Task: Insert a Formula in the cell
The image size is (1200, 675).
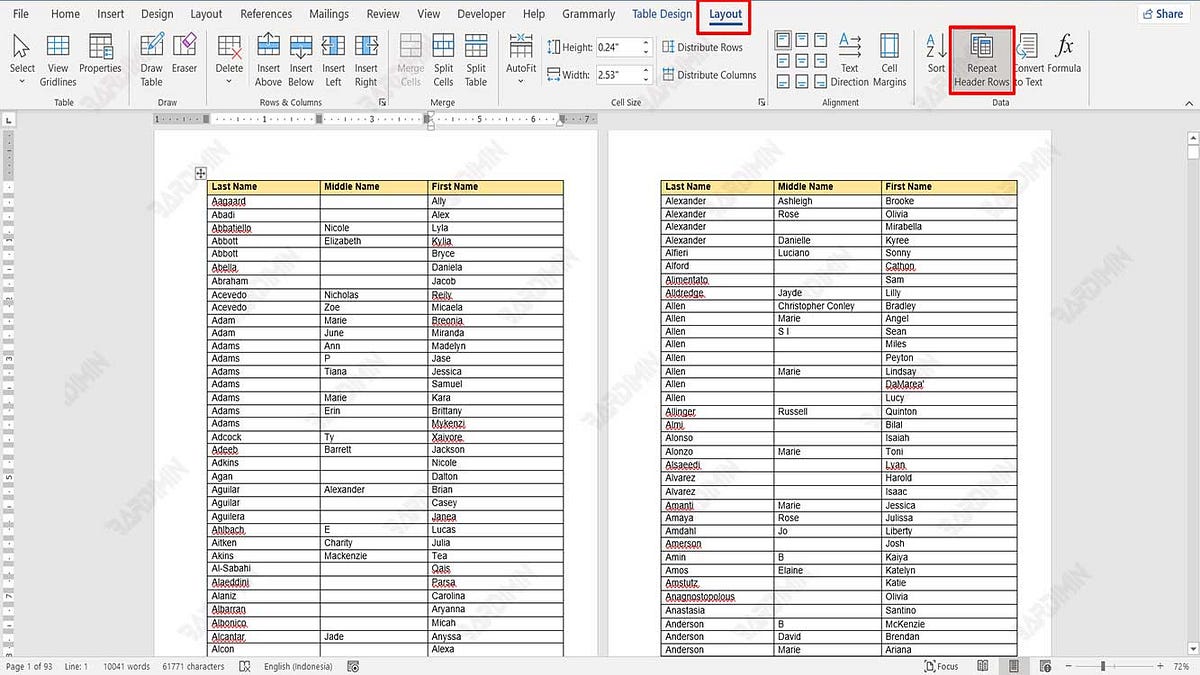Action: point(1064,53)
